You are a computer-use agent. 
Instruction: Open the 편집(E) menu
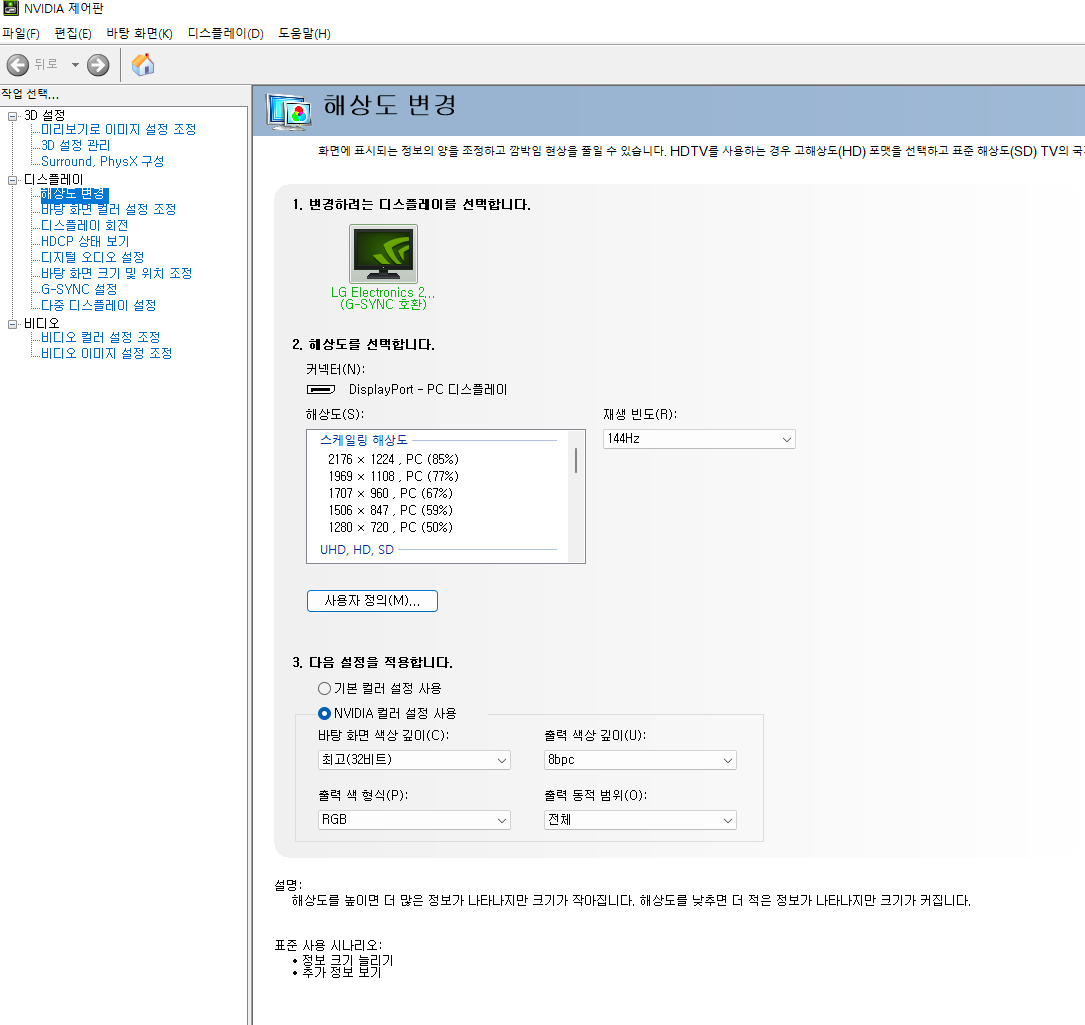[73, 33]
